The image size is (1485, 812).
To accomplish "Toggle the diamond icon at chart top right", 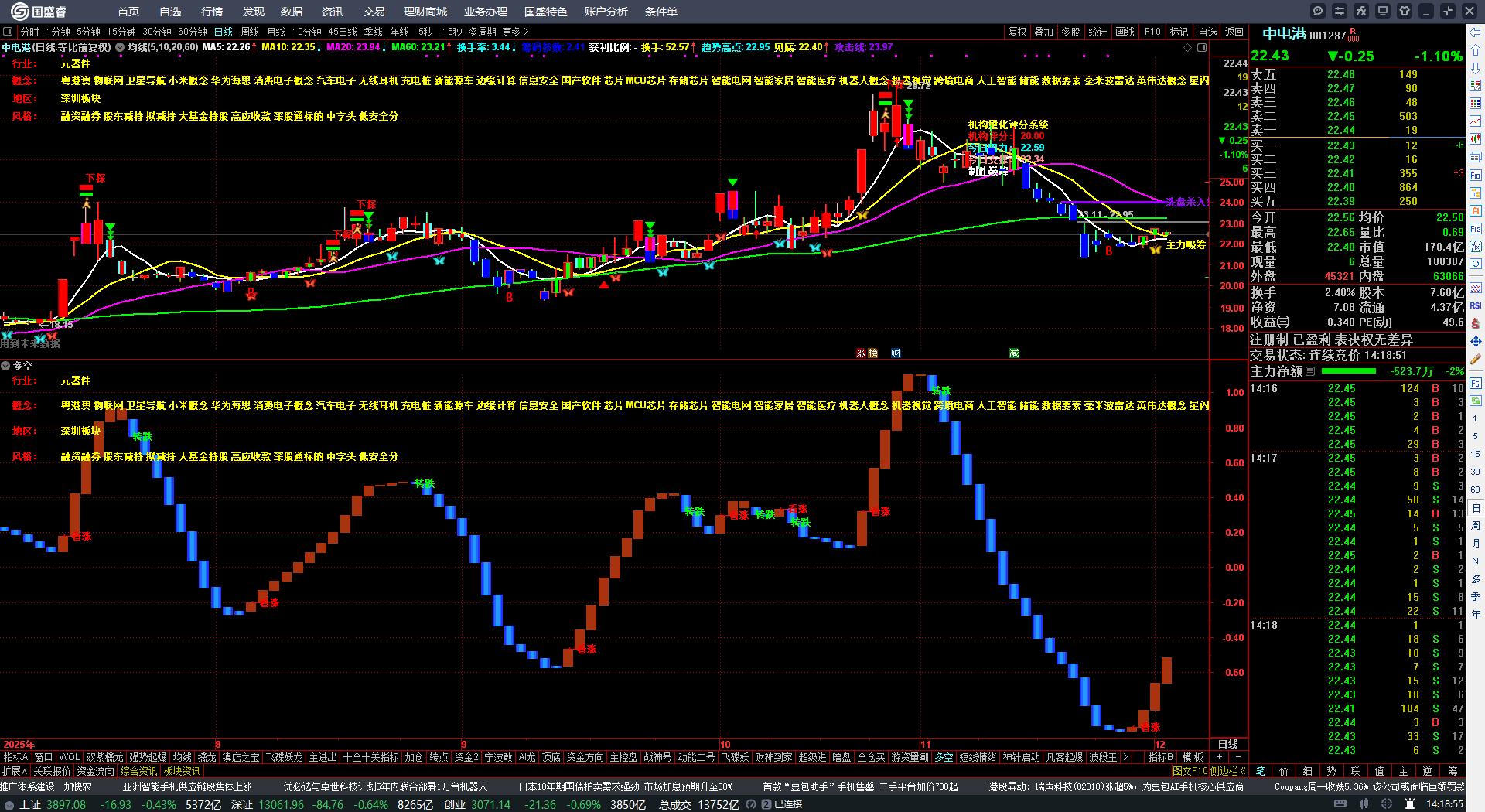I will click(x=1188, y=47).
